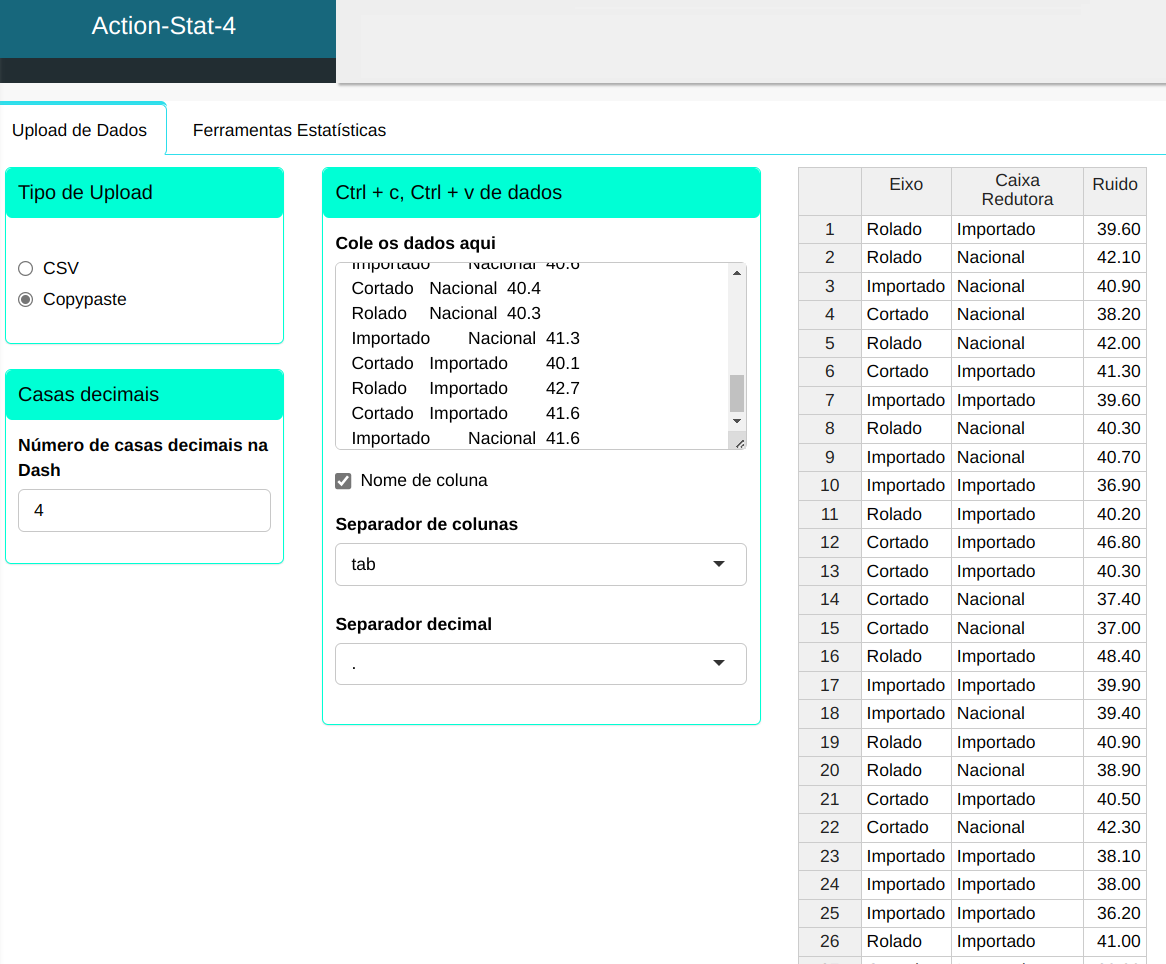Expand the Separador decimal dropdown
Viewport: 1166px width, 964px height.
click(x=540, y=664)
